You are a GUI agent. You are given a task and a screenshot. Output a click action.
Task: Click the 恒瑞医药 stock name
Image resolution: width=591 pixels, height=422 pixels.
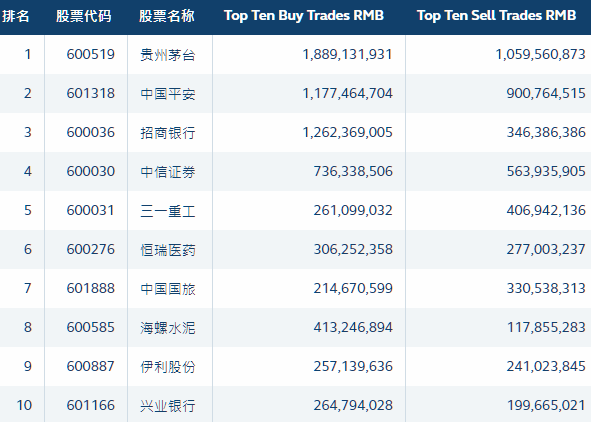click(x=168, y=250)
